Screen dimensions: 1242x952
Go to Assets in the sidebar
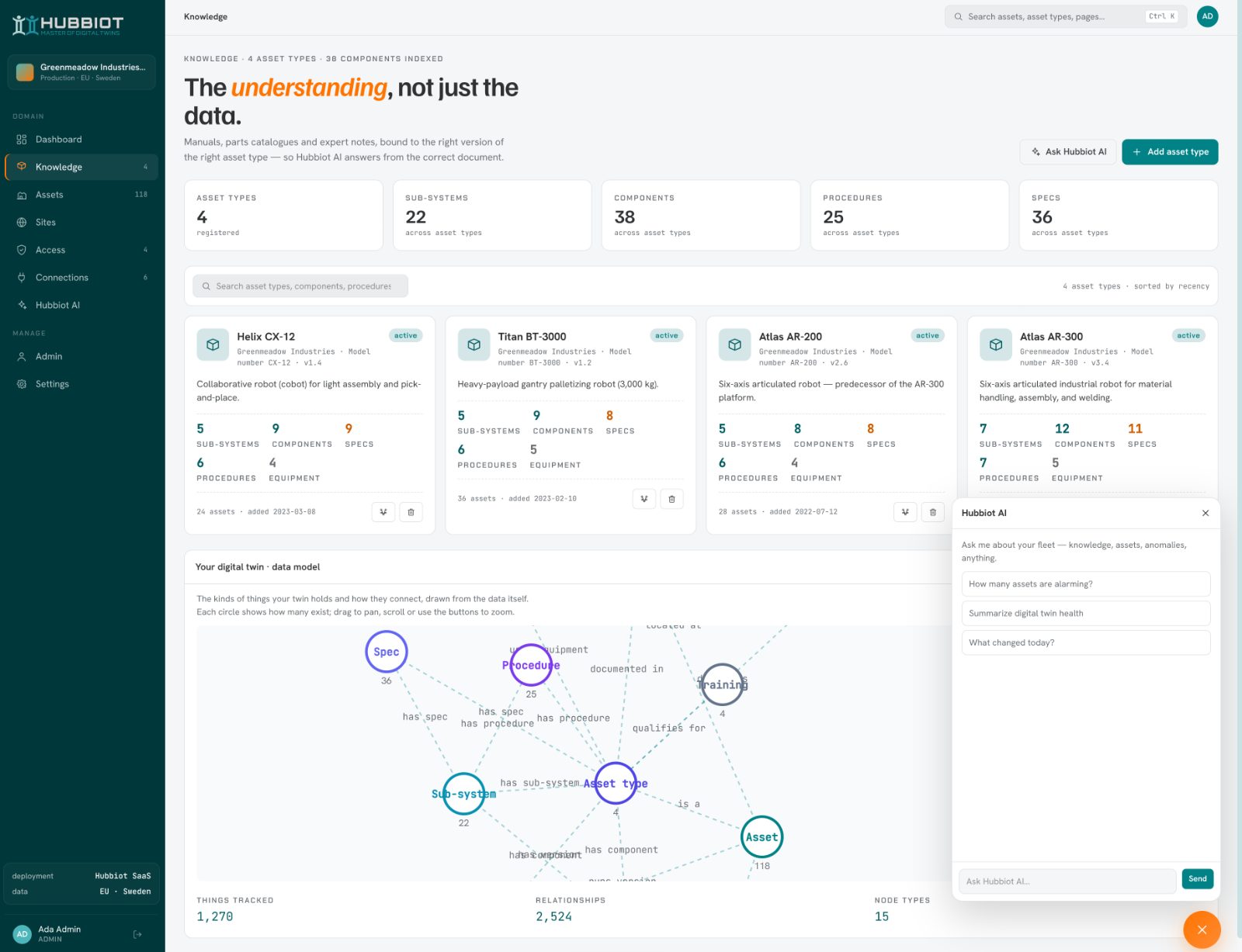pos(82,195)
